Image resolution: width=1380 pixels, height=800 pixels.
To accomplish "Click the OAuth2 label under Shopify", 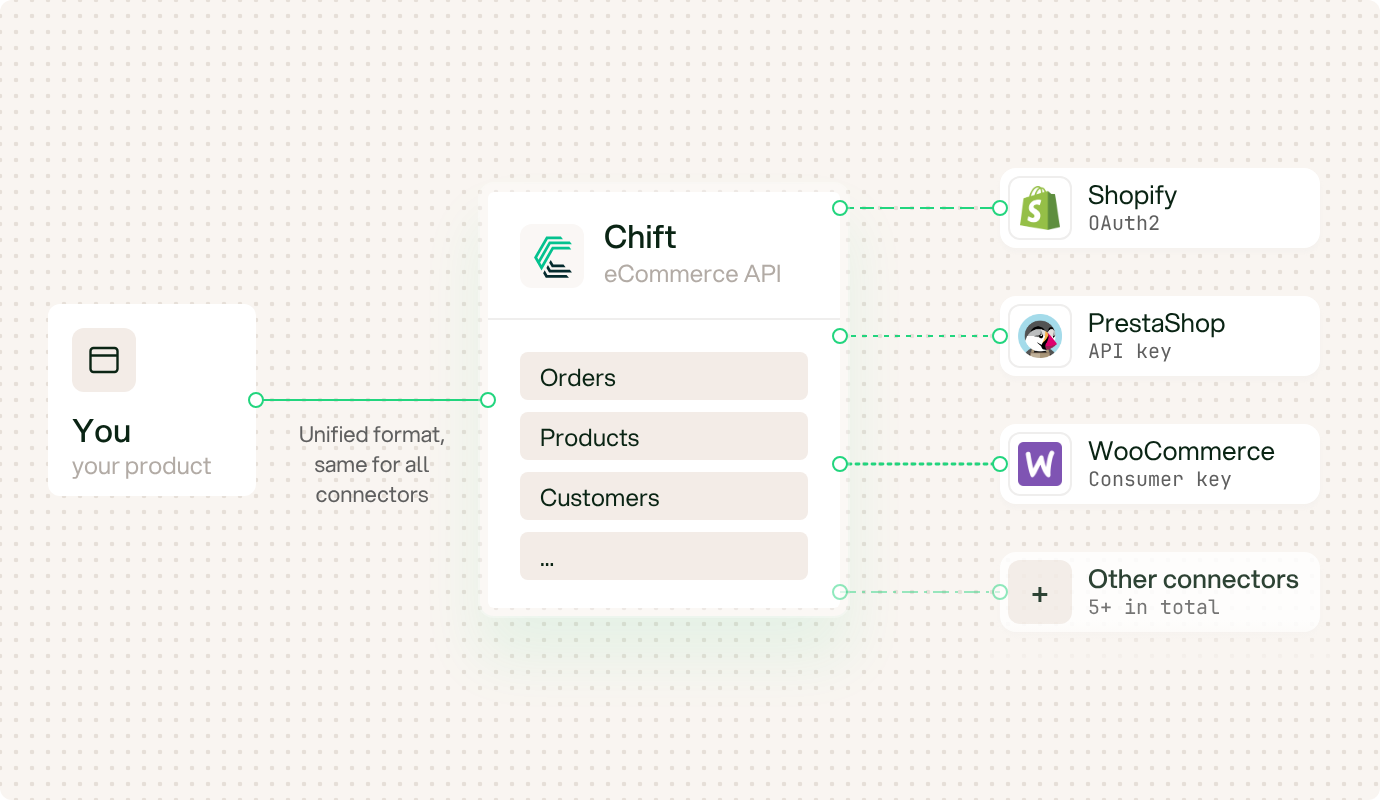I will (1124, 223).
